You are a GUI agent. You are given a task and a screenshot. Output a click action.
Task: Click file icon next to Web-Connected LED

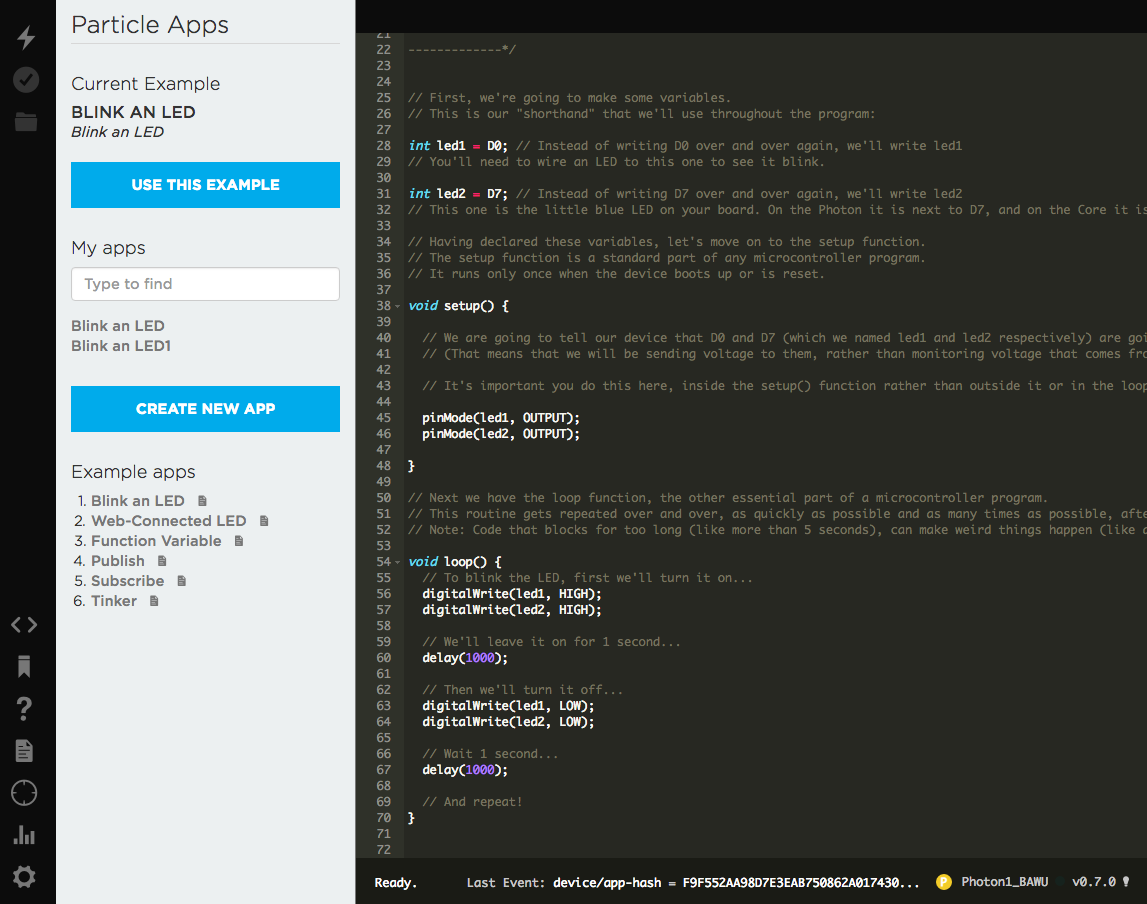coord(264,521)
